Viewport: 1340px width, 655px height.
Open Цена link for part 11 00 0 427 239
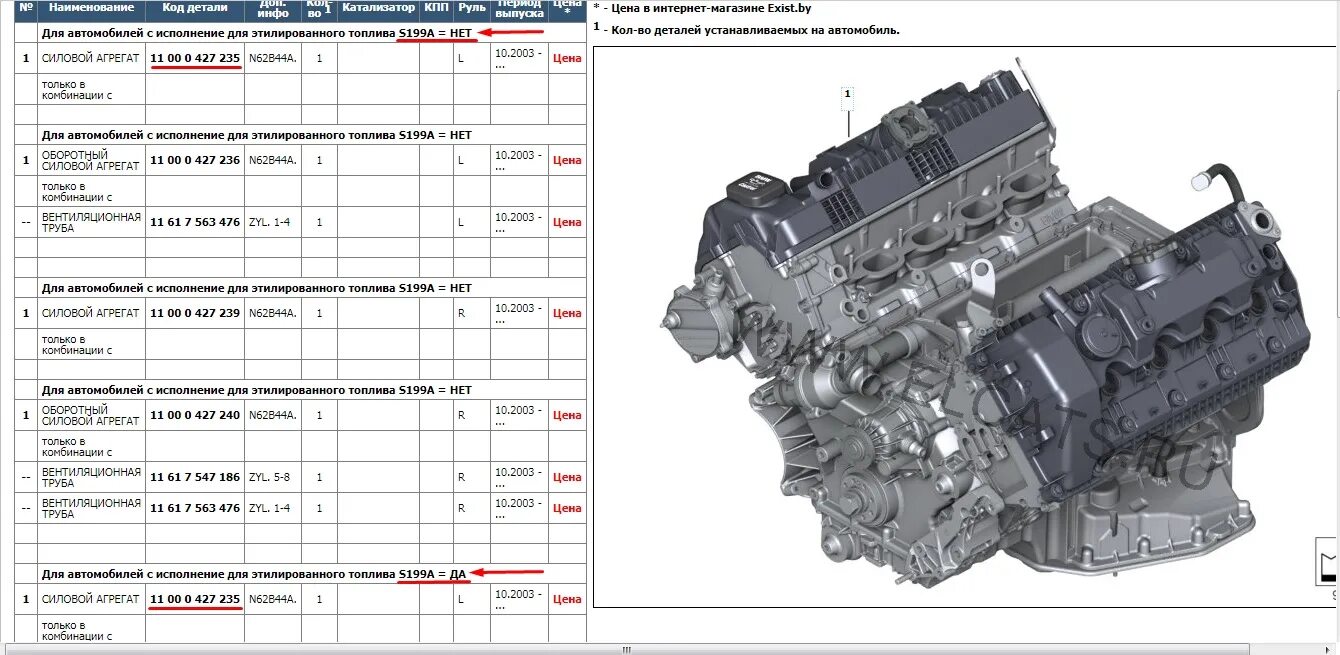pos(567,313)
